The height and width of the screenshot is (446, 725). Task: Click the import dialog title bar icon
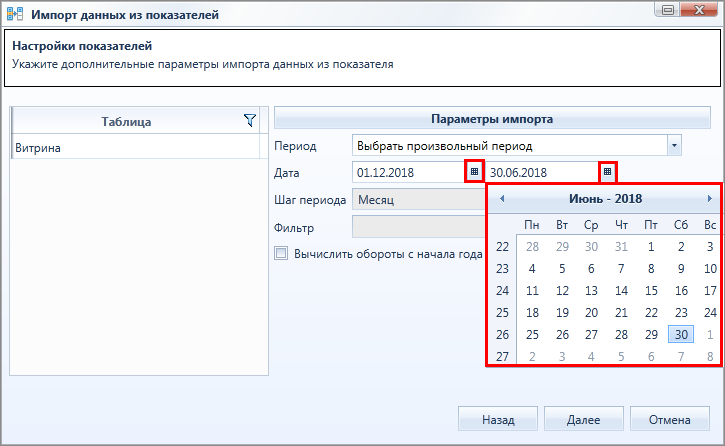coord(15,14)
